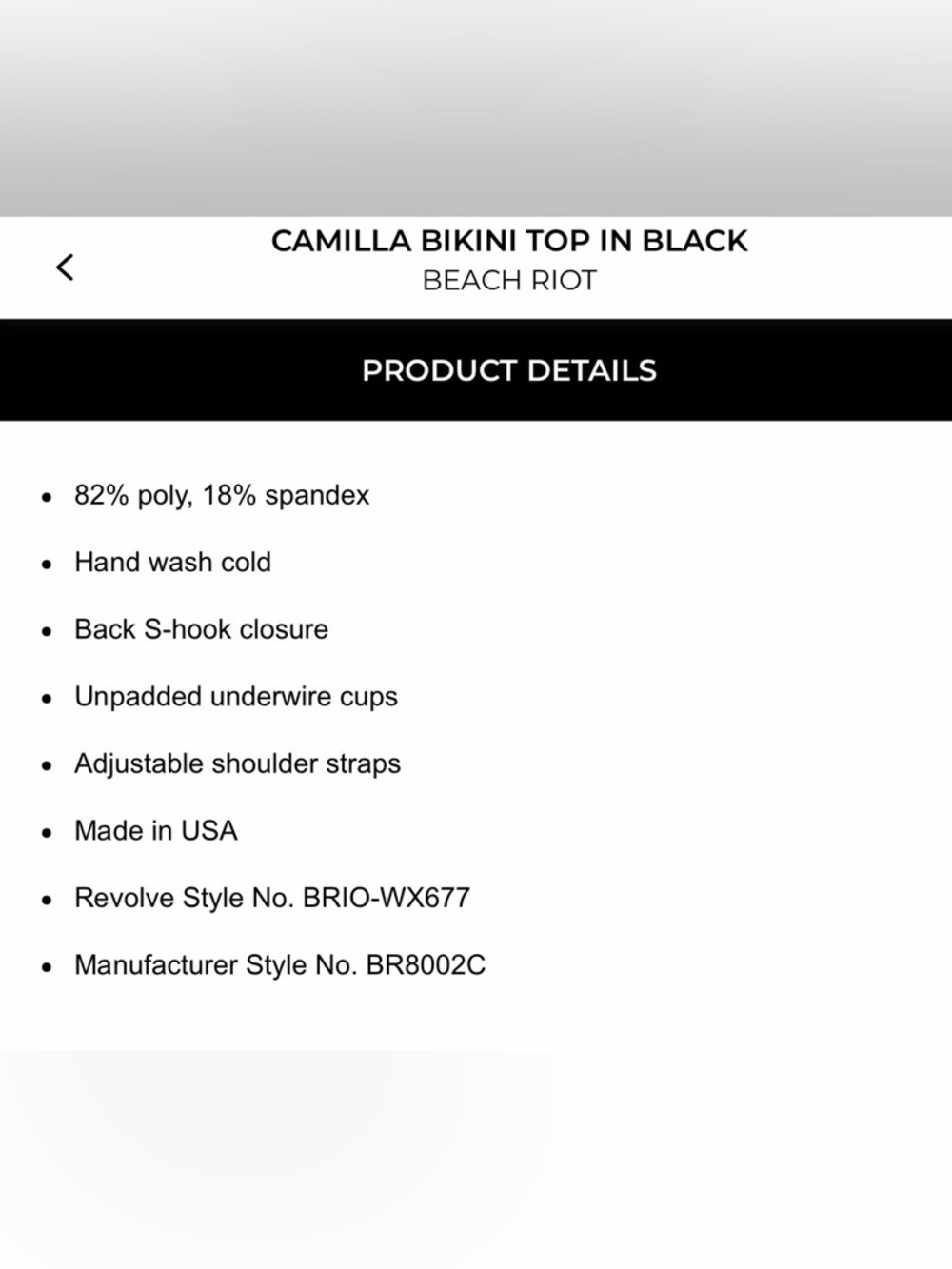
Task: Tap the bullet beside Made in USA
Action: (x=47, y=833)
